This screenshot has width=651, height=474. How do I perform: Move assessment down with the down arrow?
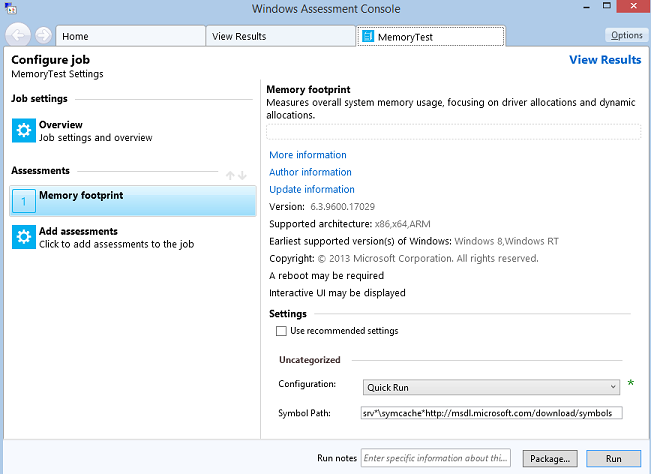[242, 176]
